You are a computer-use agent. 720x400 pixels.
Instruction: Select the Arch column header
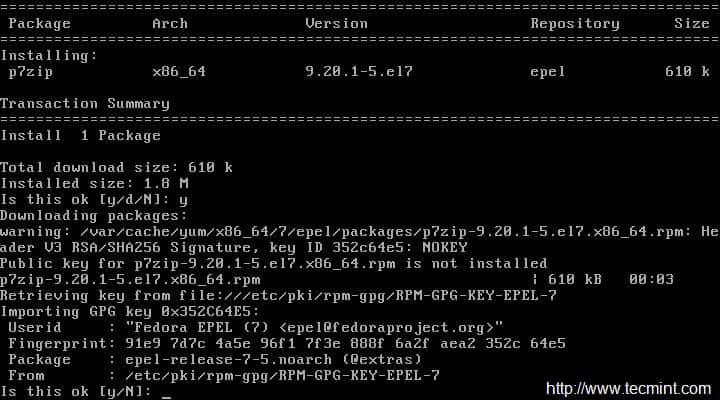[170, 24]
